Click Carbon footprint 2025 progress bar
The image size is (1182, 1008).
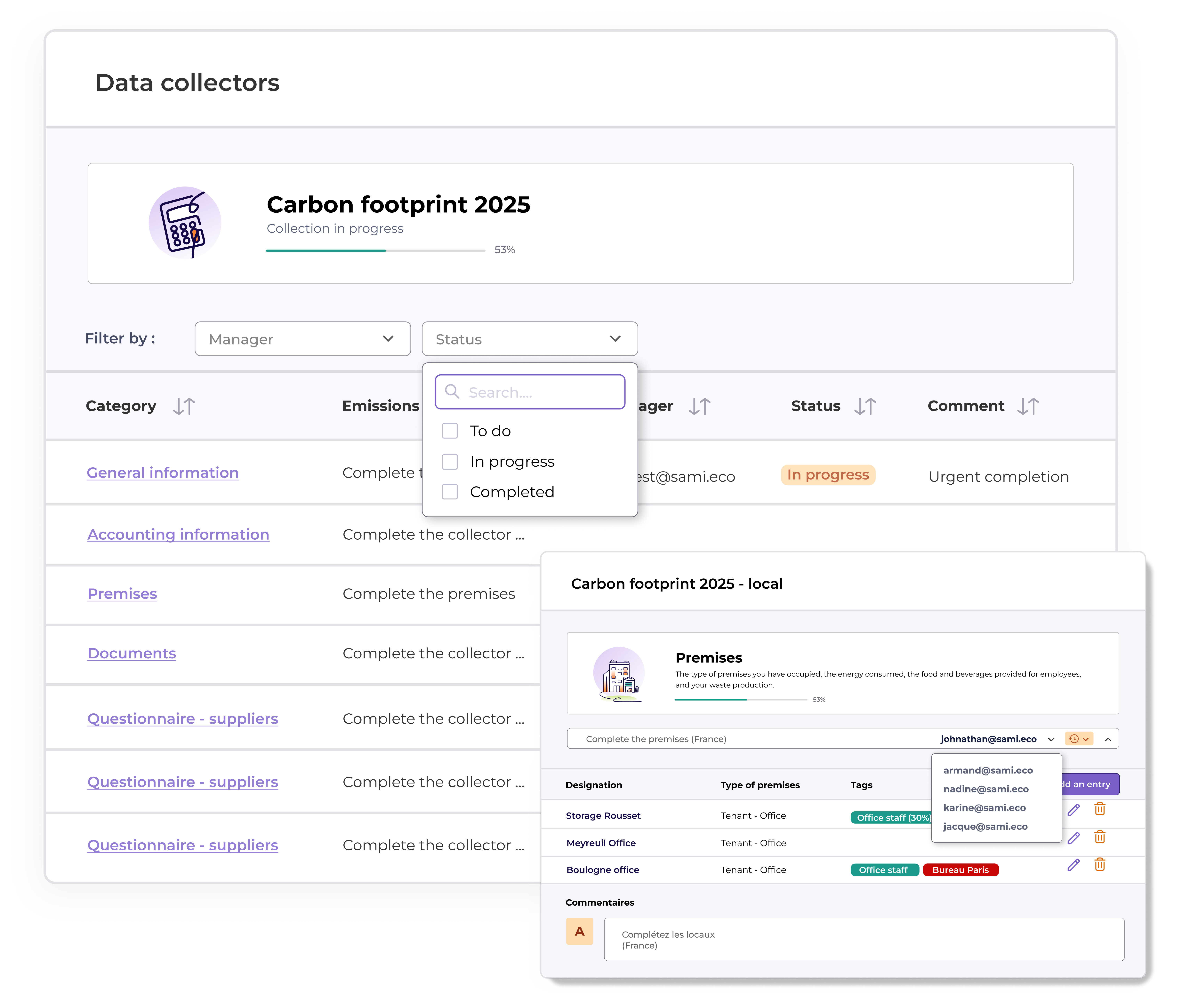[x=375, y=250]
